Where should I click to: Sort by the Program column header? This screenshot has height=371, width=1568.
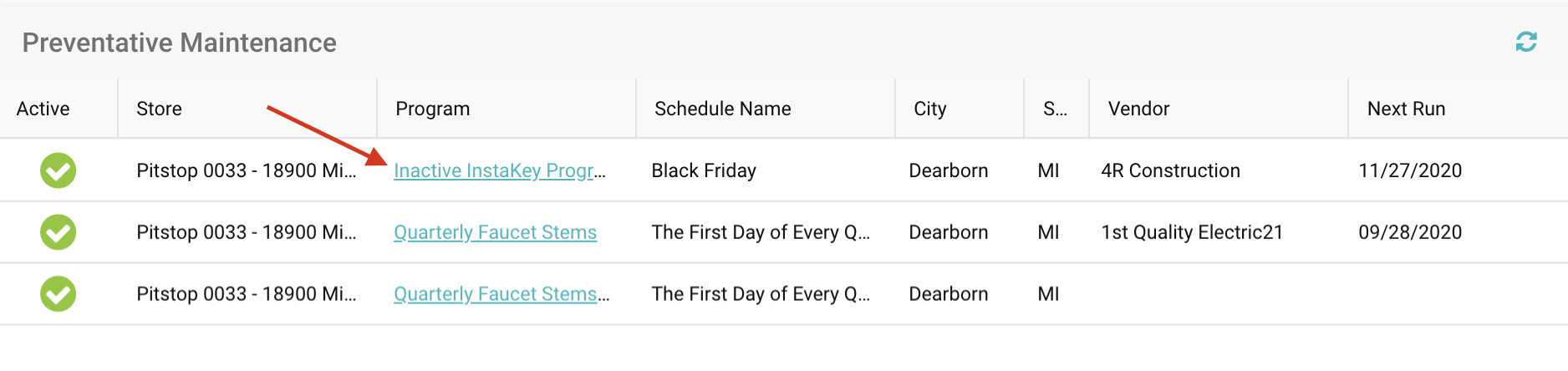(433, 109)
